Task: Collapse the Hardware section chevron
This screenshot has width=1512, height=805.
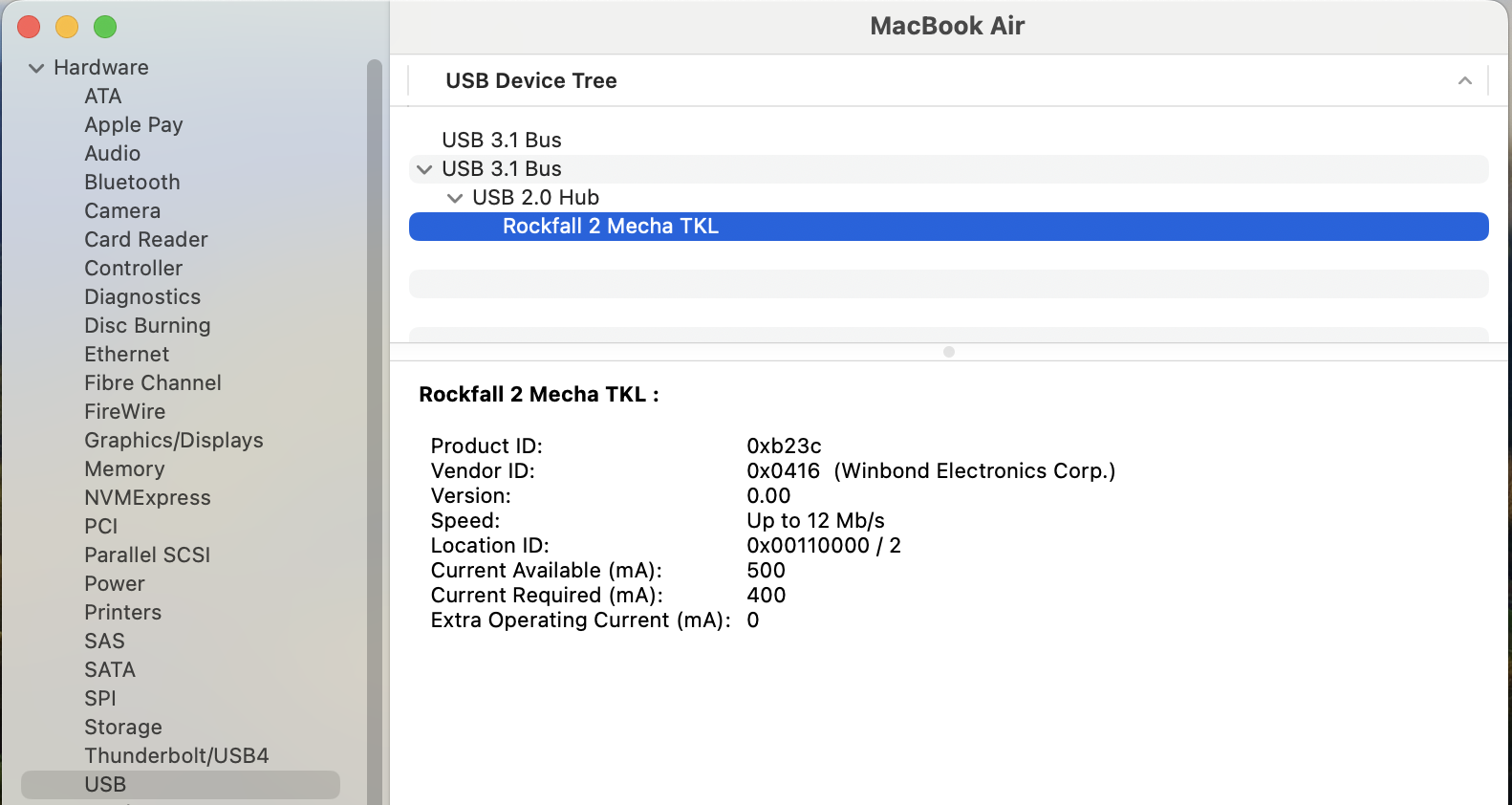Action: click(x=36, y=68)
